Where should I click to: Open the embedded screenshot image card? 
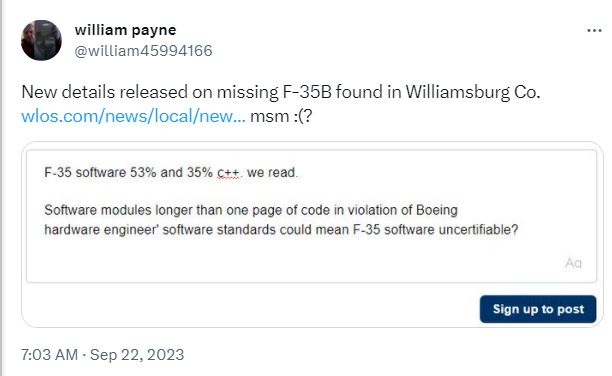312,234
